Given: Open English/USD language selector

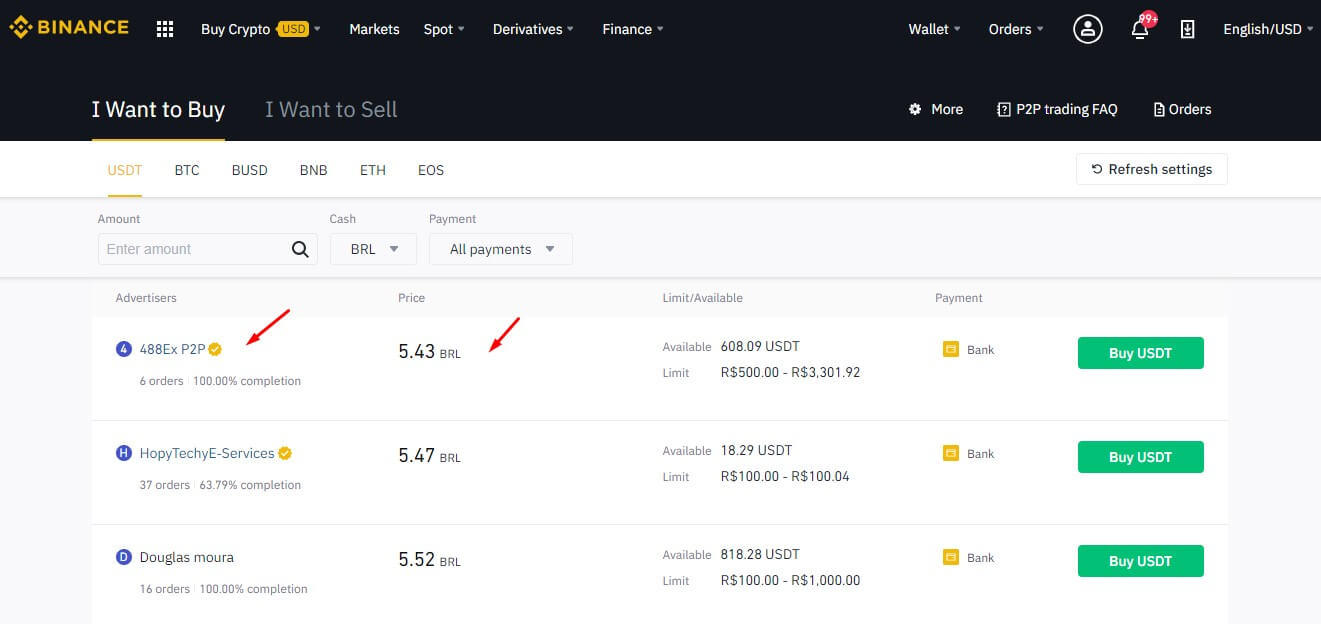Looking at the screenshot, I should click(x=1268, y=29).
